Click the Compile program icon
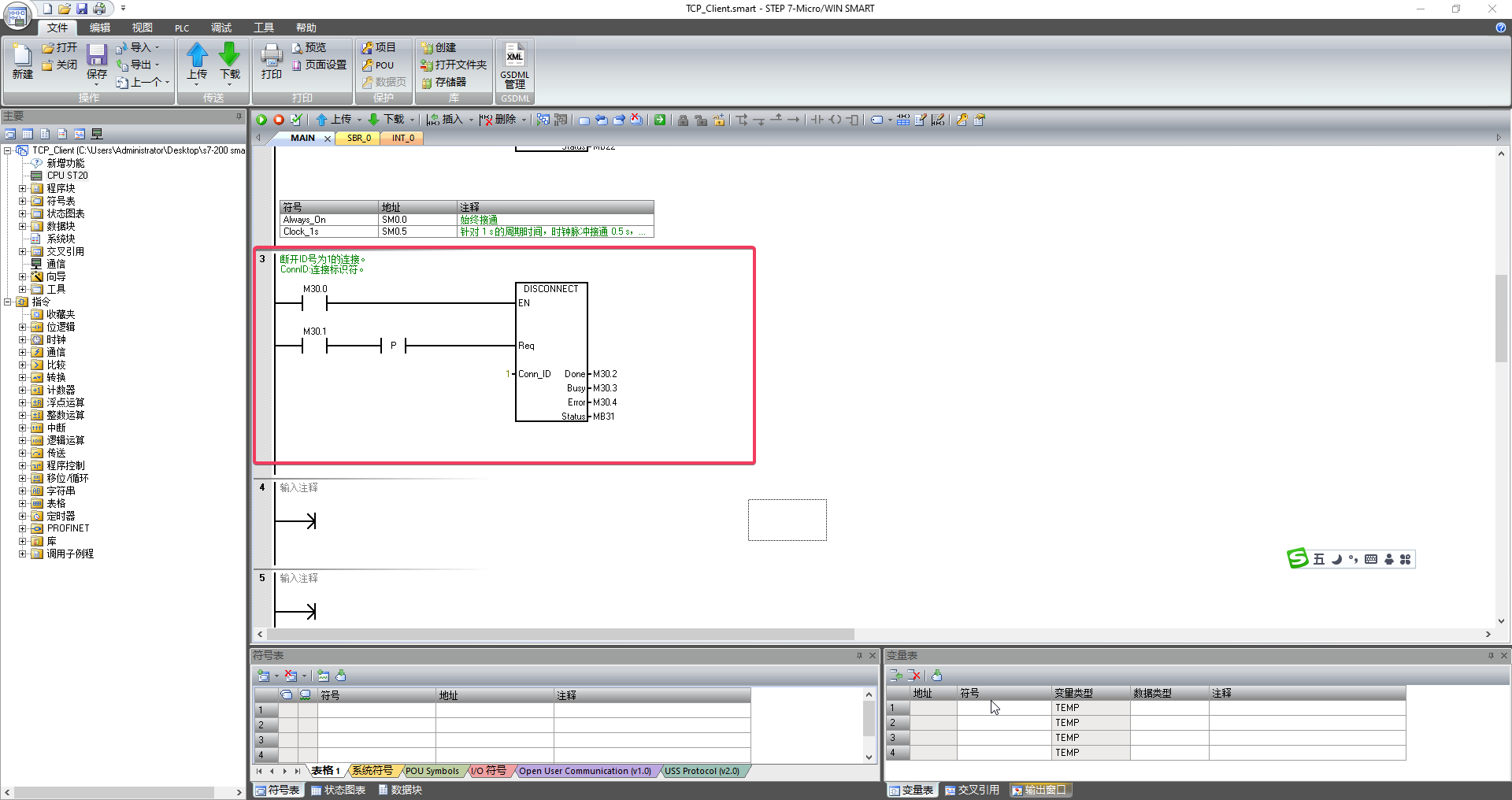Screen dimensions: 1512x800 pos(296,120)
